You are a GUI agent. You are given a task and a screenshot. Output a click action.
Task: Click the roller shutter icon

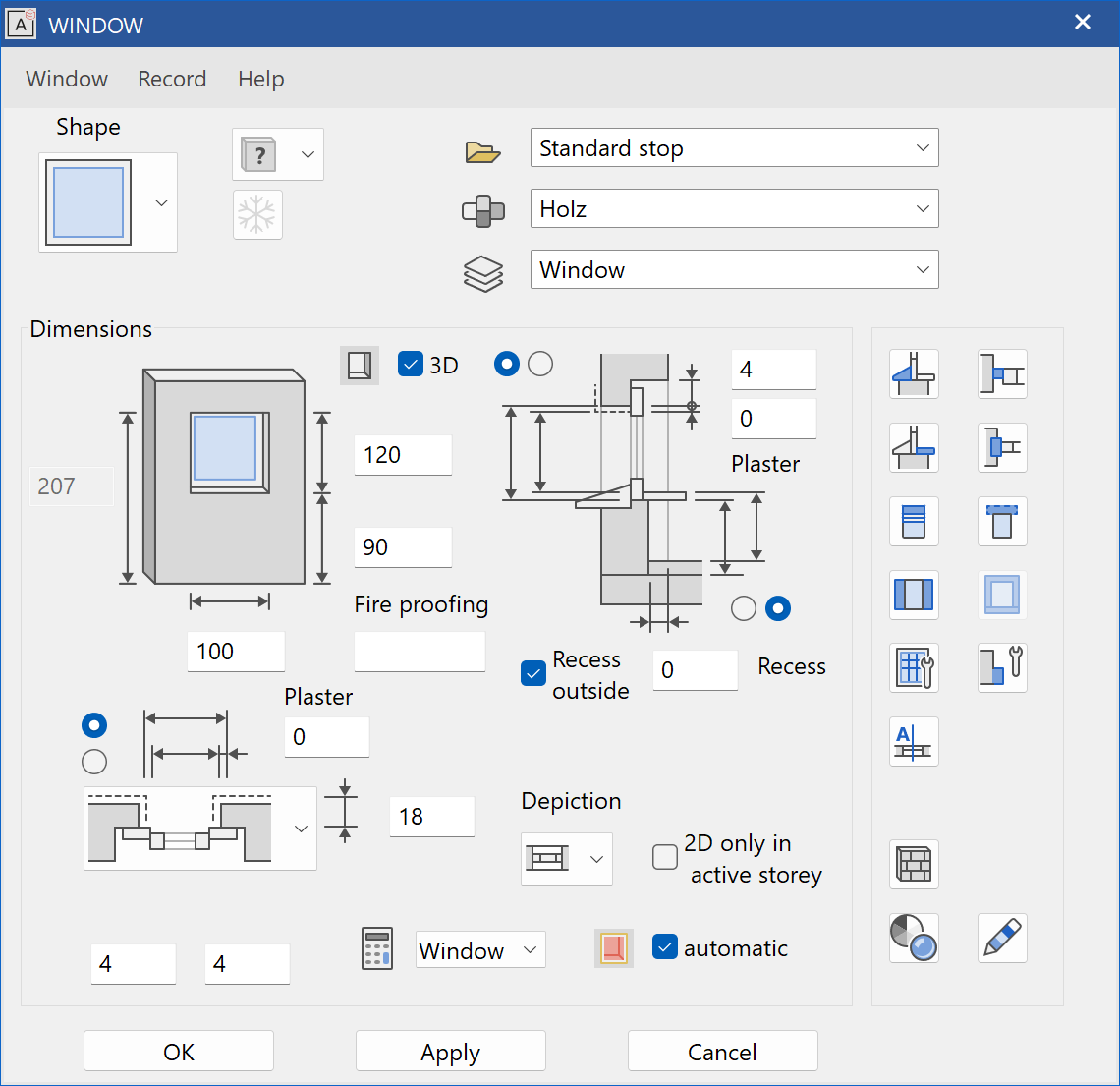(914, 521)
